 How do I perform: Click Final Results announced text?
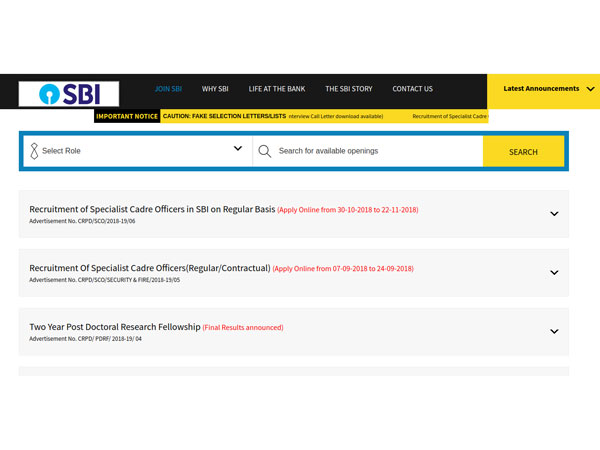click(243, 328)
